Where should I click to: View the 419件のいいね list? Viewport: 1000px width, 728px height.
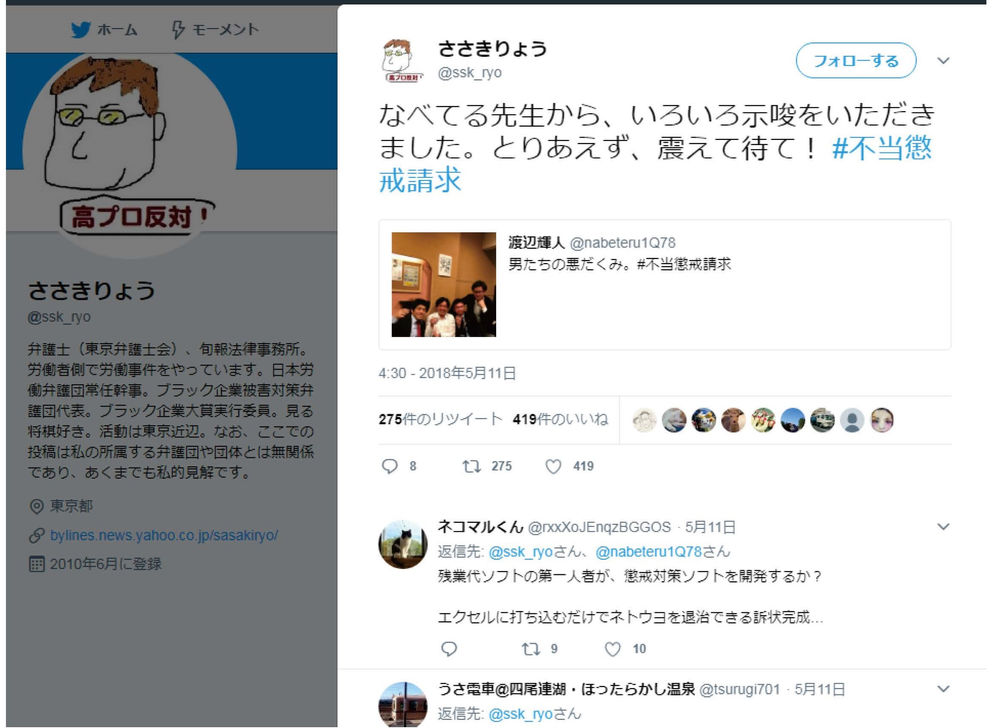point(561,419)
